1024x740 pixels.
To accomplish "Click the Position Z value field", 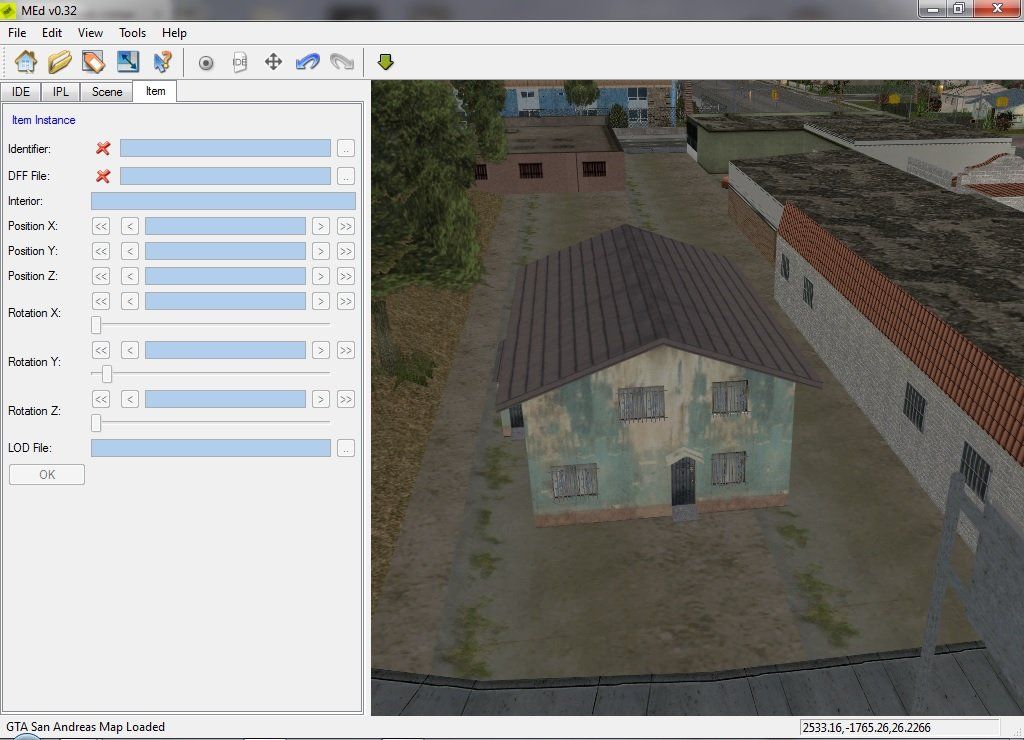I will [x=225, y=276].
